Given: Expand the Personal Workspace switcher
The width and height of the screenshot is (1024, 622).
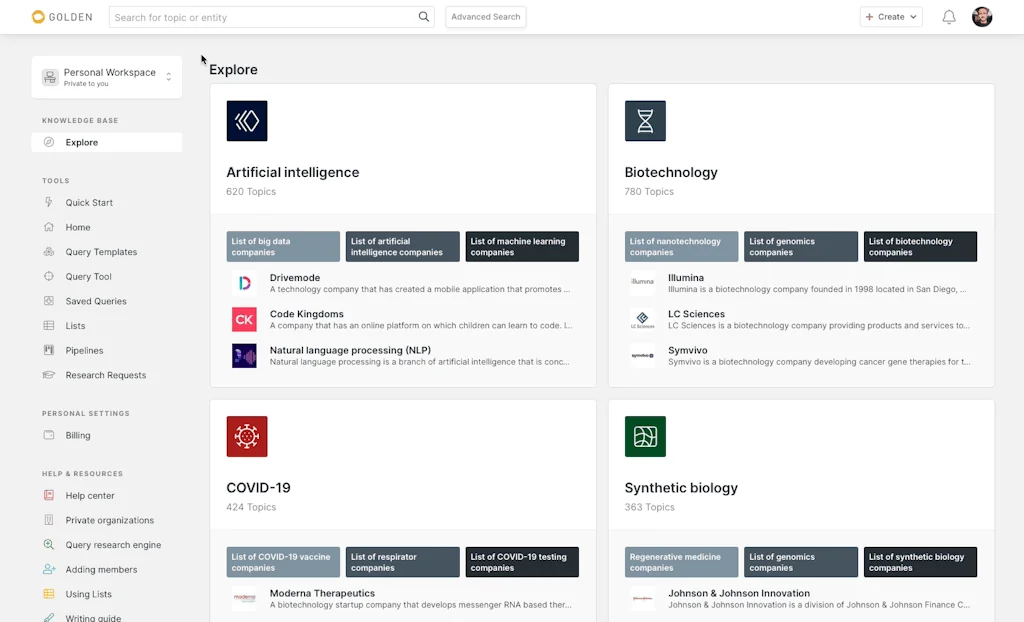Looking at the screenshot, I should coord(107,77).
